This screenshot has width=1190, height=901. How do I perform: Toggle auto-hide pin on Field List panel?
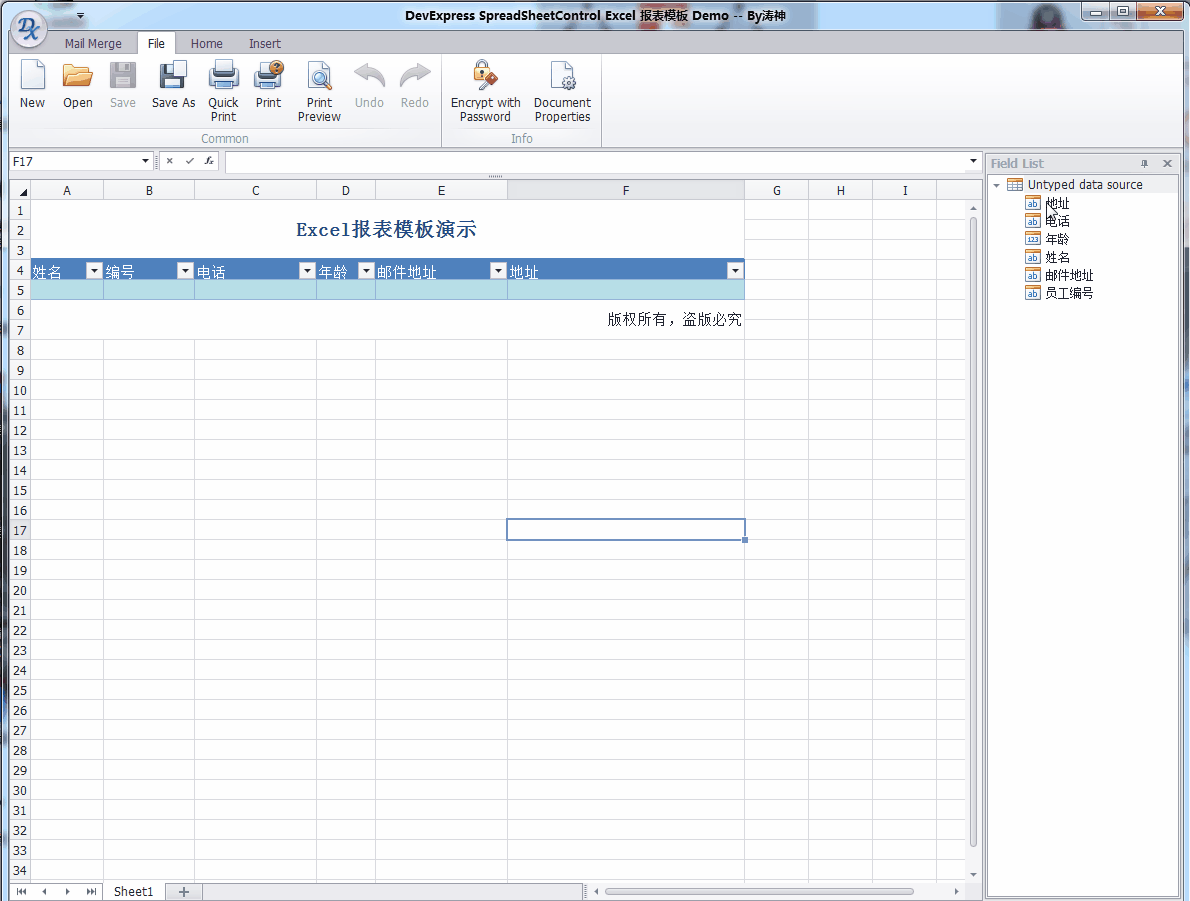[x=1142, y=162]
